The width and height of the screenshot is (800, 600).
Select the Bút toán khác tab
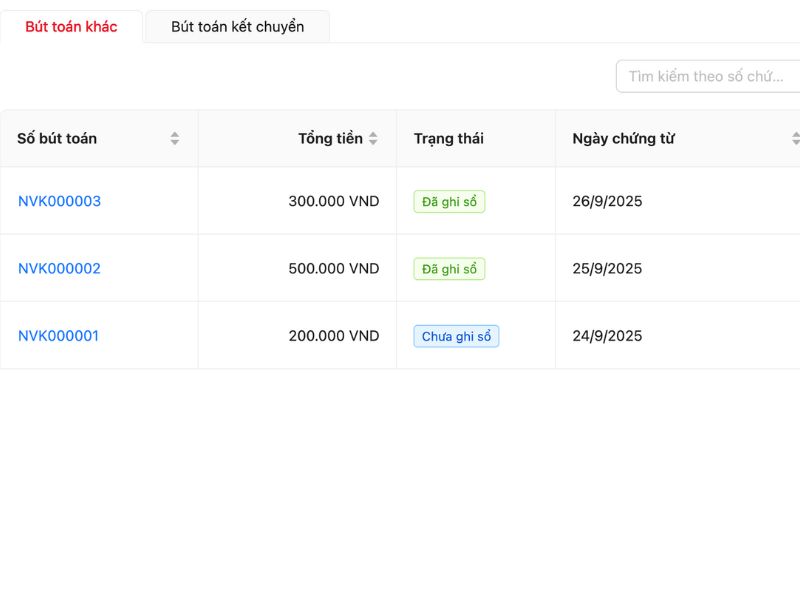click(71, 27)
